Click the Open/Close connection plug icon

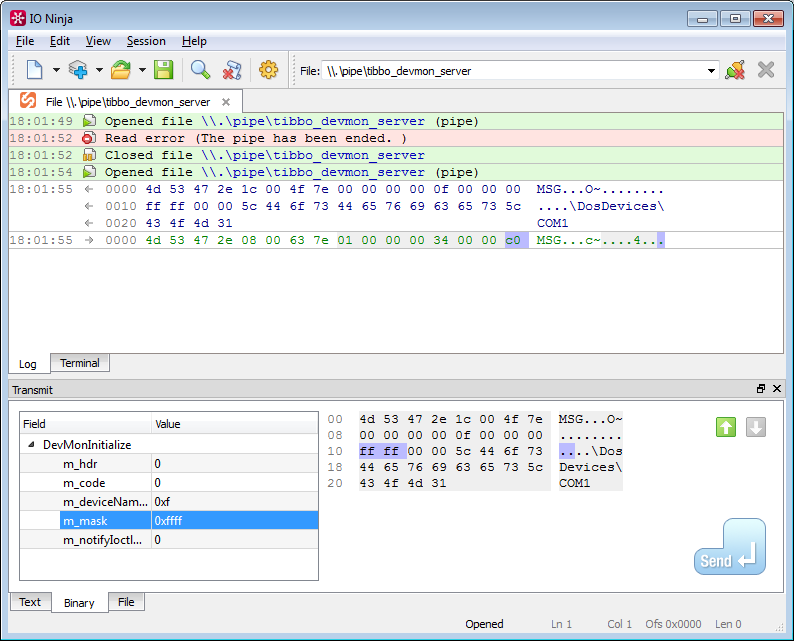click(735, 70)
